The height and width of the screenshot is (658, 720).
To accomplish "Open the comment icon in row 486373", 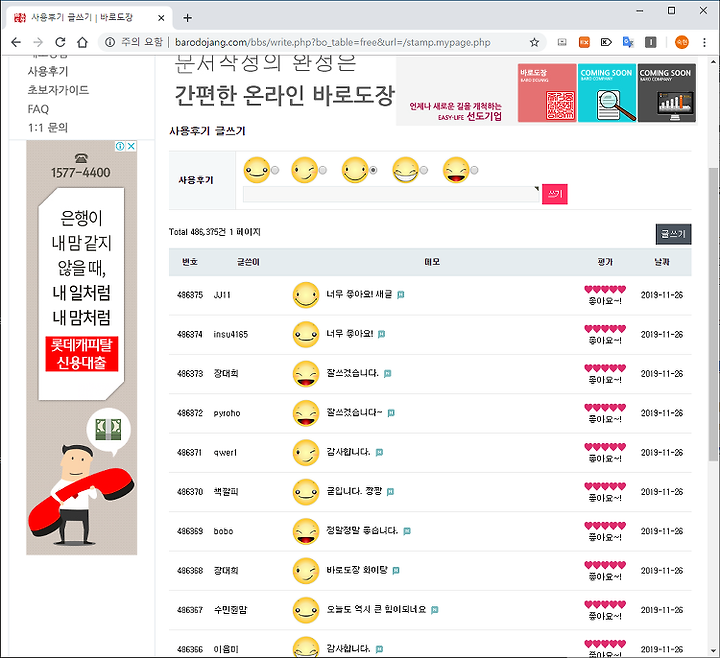I will click(x=388, y=373).
